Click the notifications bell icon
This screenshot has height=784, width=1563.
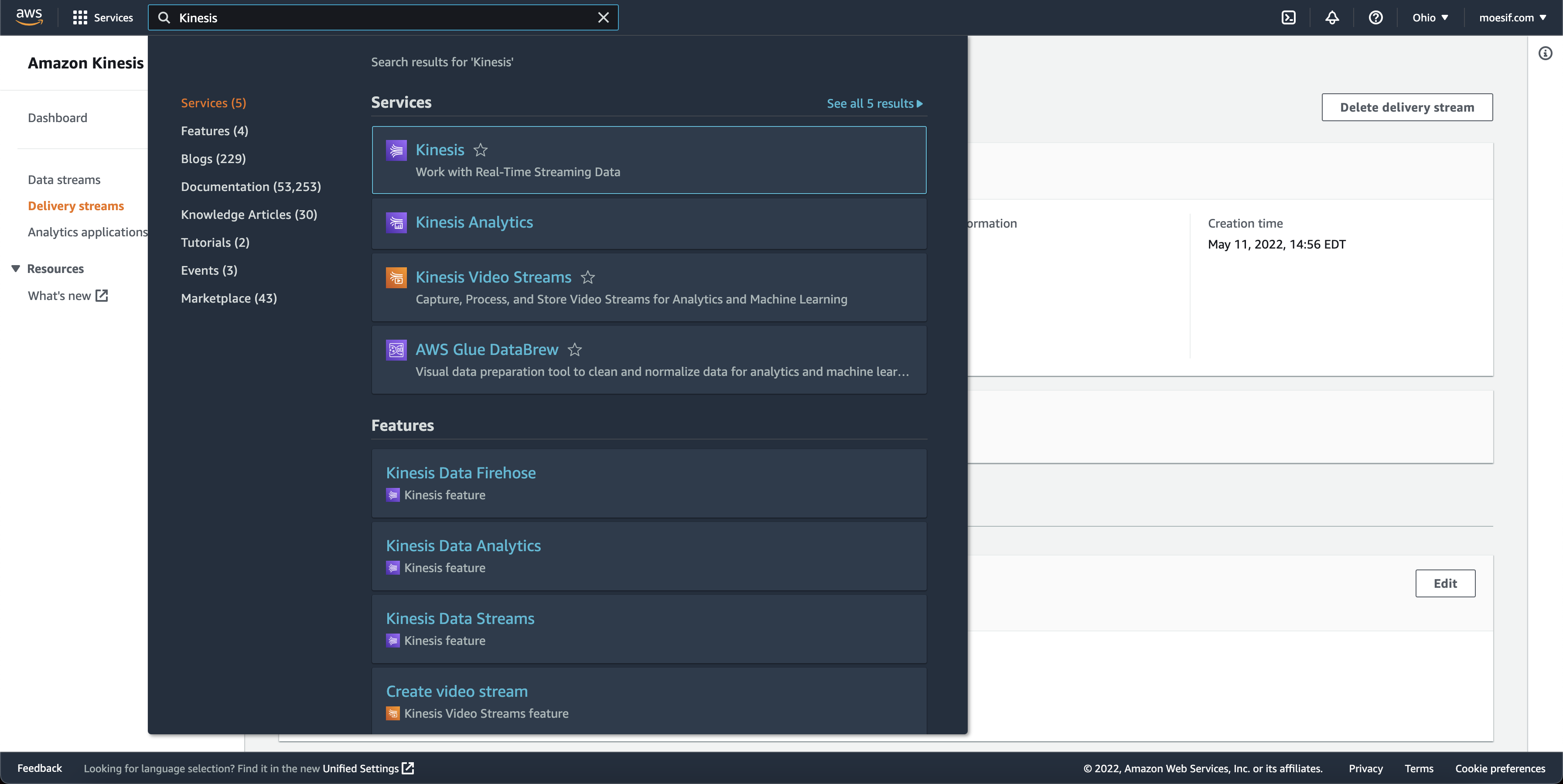tap(1332, 17)
